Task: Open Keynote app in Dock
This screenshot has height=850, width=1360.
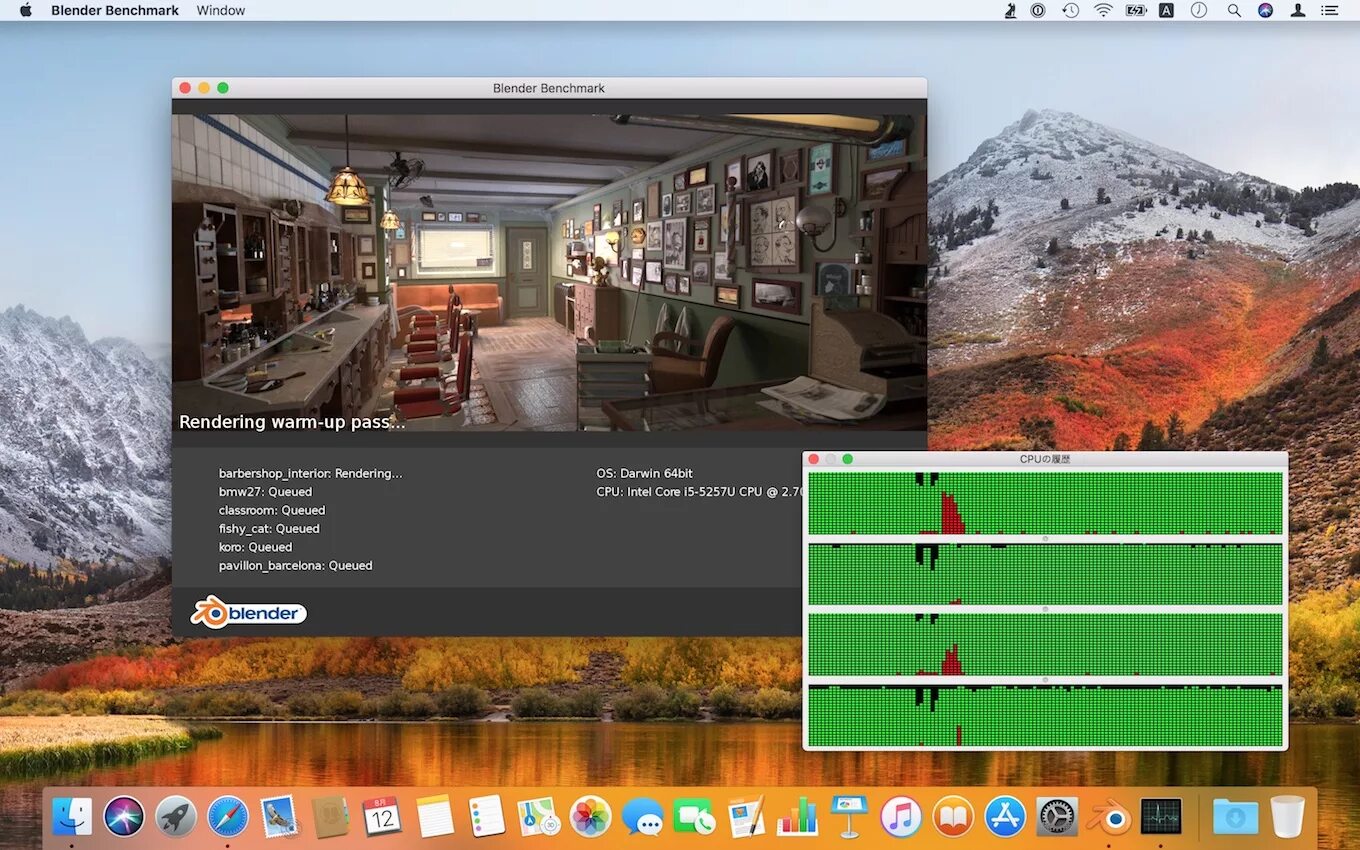Action: [849, 816]
